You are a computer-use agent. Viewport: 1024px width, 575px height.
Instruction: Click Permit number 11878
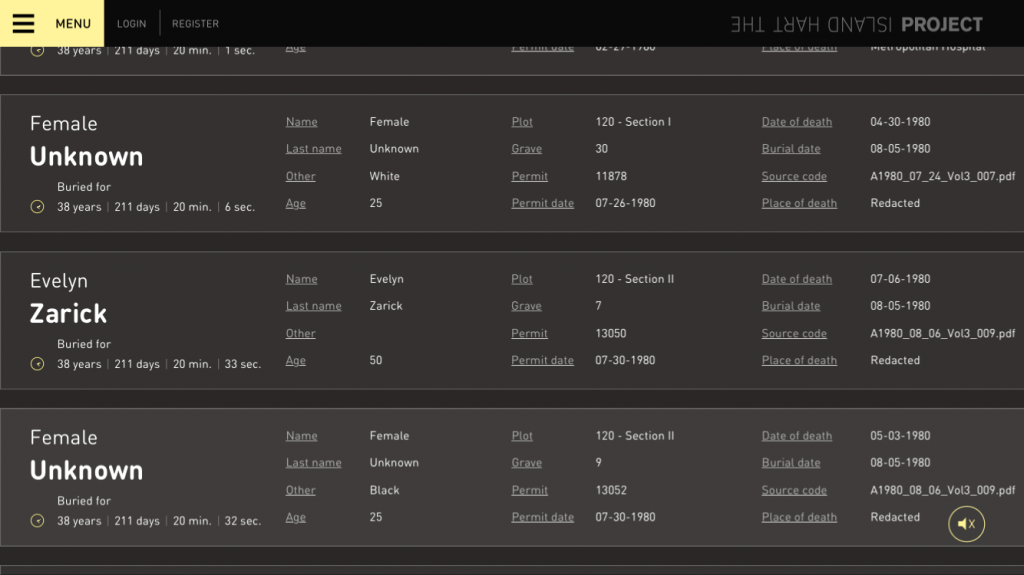[x=611, y=176]
